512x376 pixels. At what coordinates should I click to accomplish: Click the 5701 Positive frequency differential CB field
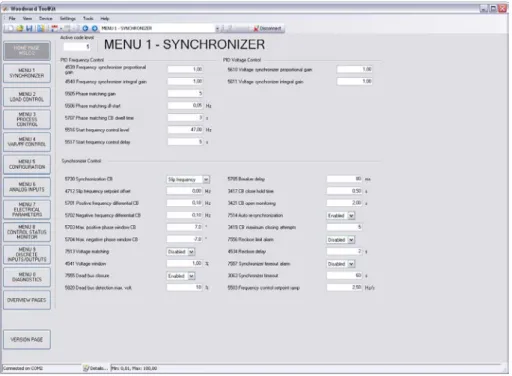coord(185,203)
